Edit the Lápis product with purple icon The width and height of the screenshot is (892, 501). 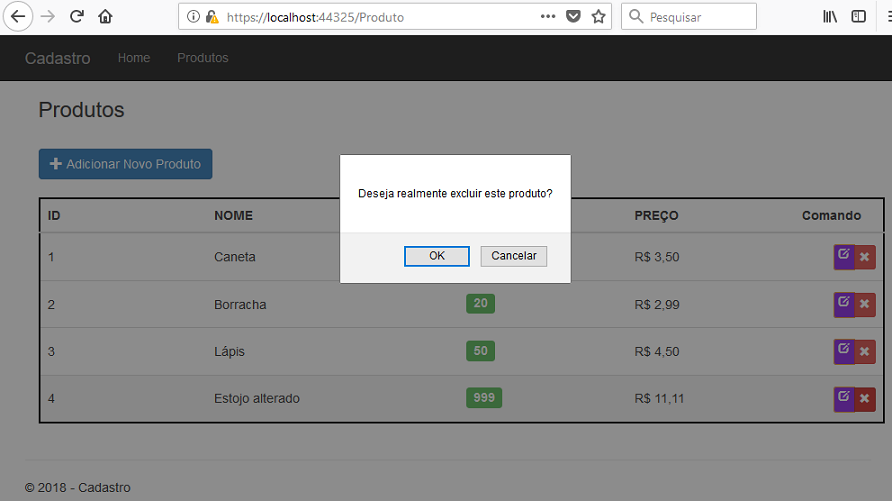844,351
